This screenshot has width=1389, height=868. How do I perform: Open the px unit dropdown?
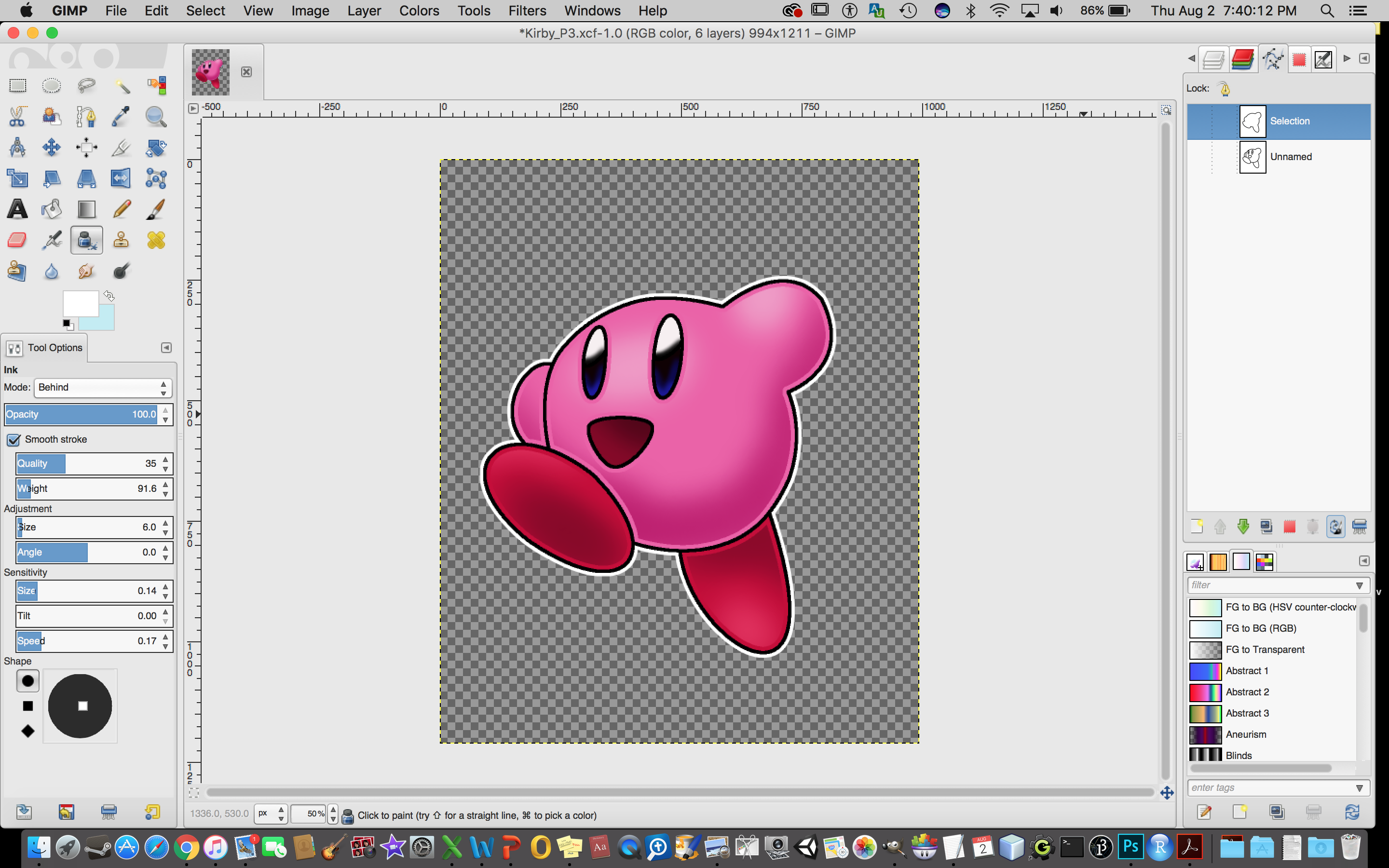tap(271, 814)
